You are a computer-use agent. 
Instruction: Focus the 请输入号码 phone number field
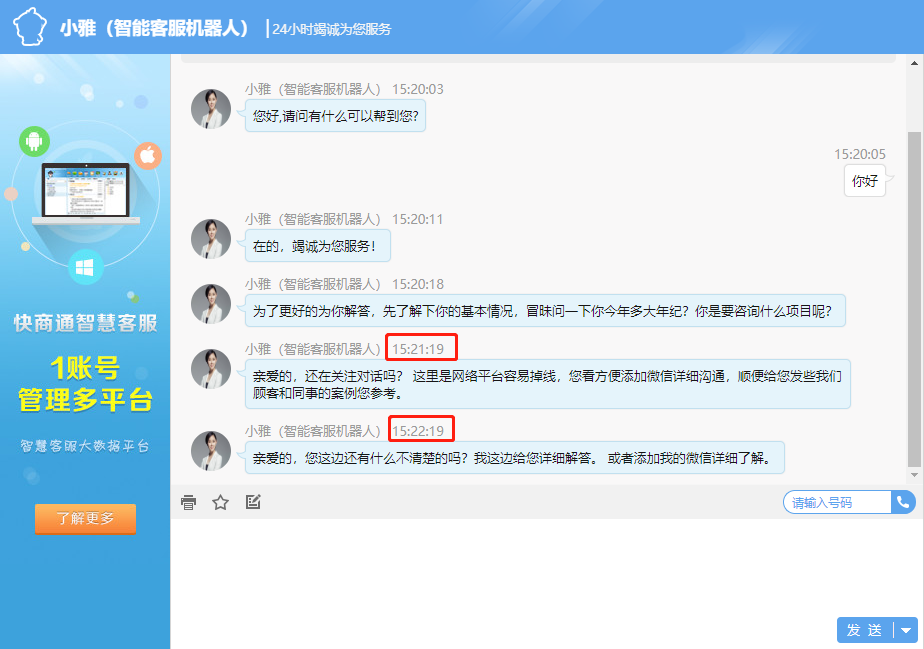pos(836,502)
